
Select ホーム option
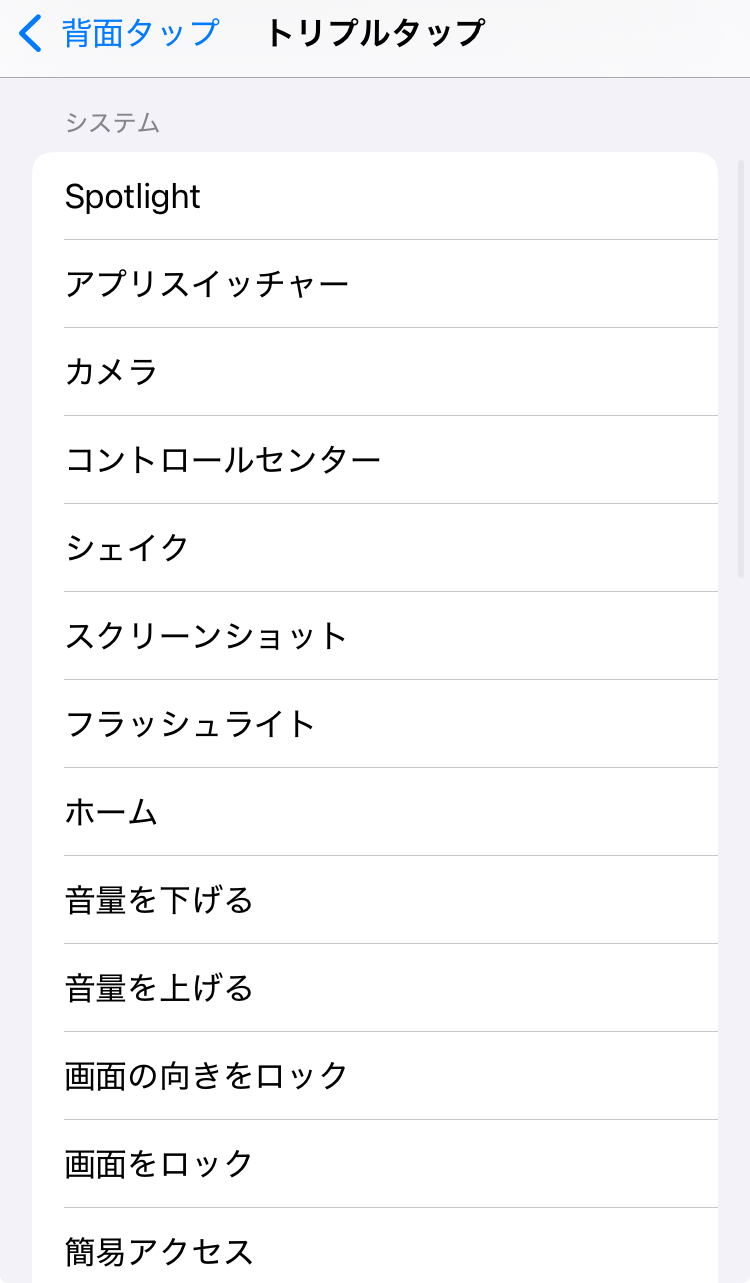[375, 812]
